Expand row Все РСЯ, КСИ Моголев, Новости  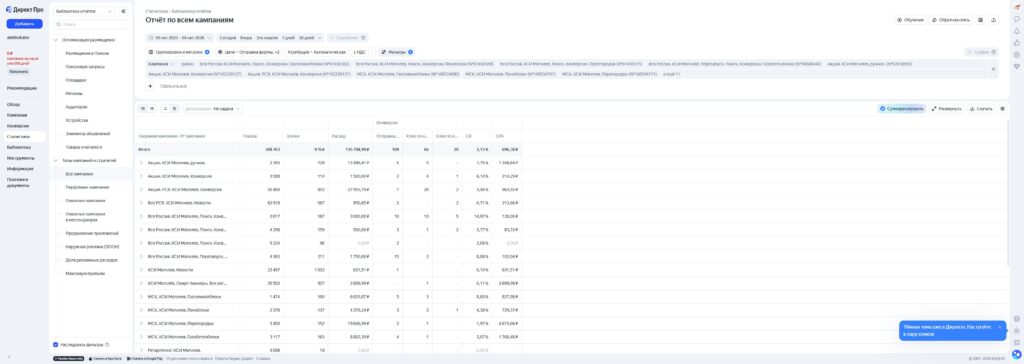(x=141, y=203)
